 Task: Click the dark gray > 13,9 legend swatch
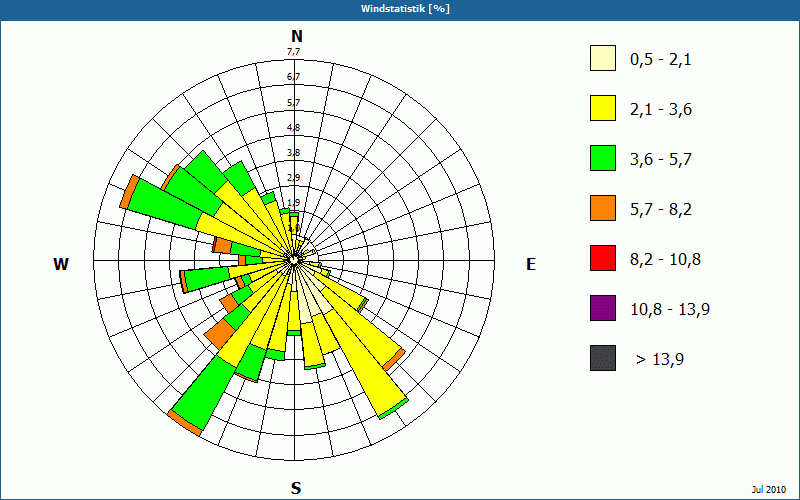pos(603,358)
